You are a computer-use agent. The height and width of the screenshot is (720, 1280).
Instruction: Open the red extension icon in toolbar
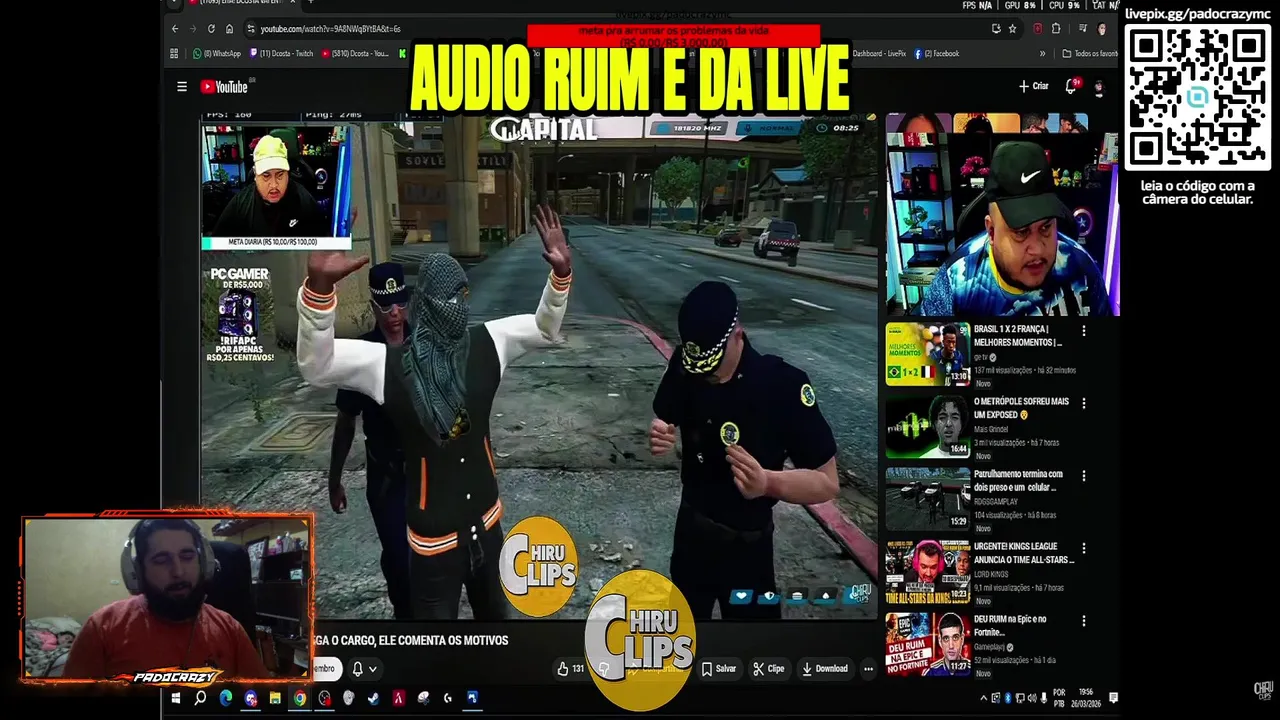(1038, 29)
